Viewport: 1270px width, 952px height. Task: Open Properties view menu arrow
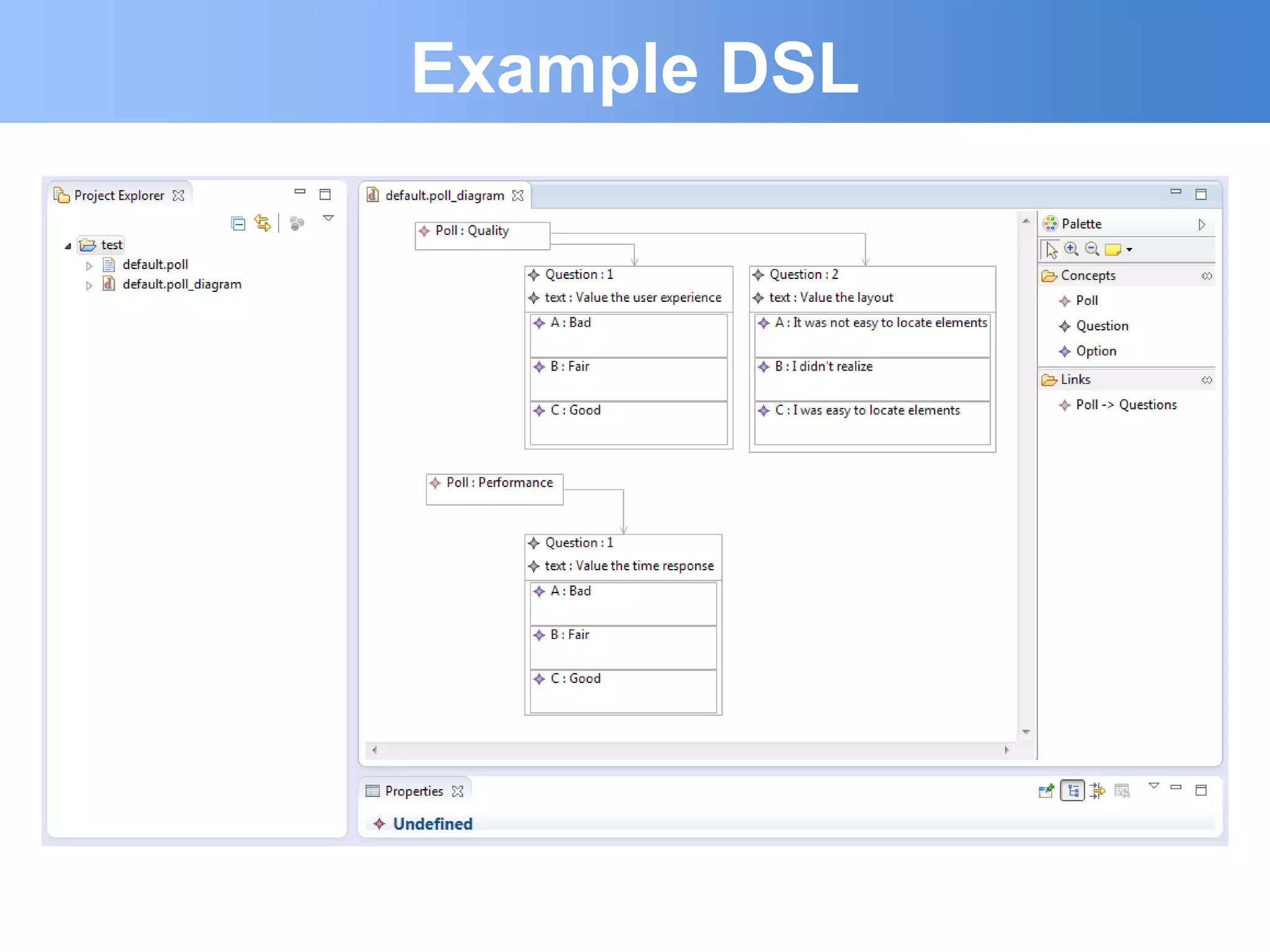point(1154,786)
